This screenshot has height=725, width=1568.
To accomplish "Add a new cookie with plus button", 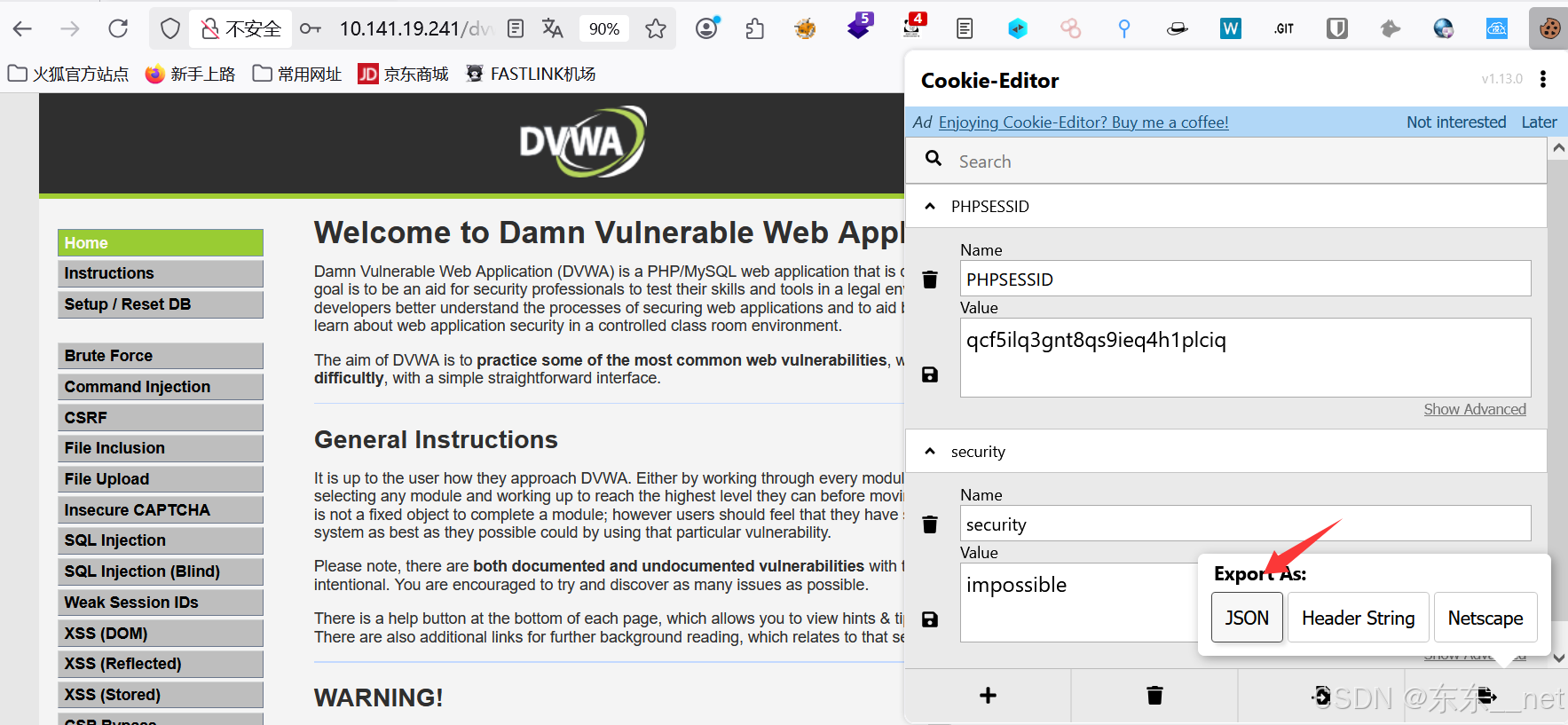I will [988, 696].
